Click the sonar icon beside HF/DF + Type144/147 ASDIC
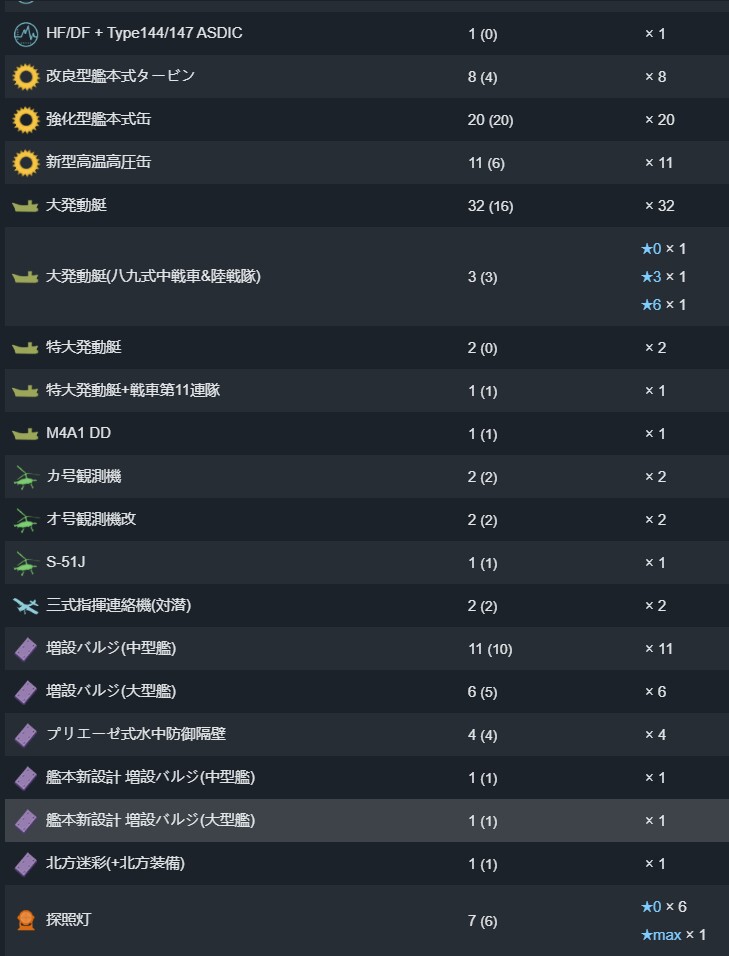Screen dimensions: 729x956 pos(26,34)
